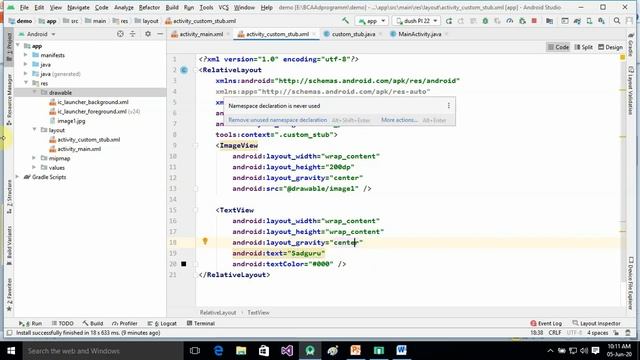The image size is (640, 360).
Task: Click the Make Project hammer icon
Action: pos(345,21)
